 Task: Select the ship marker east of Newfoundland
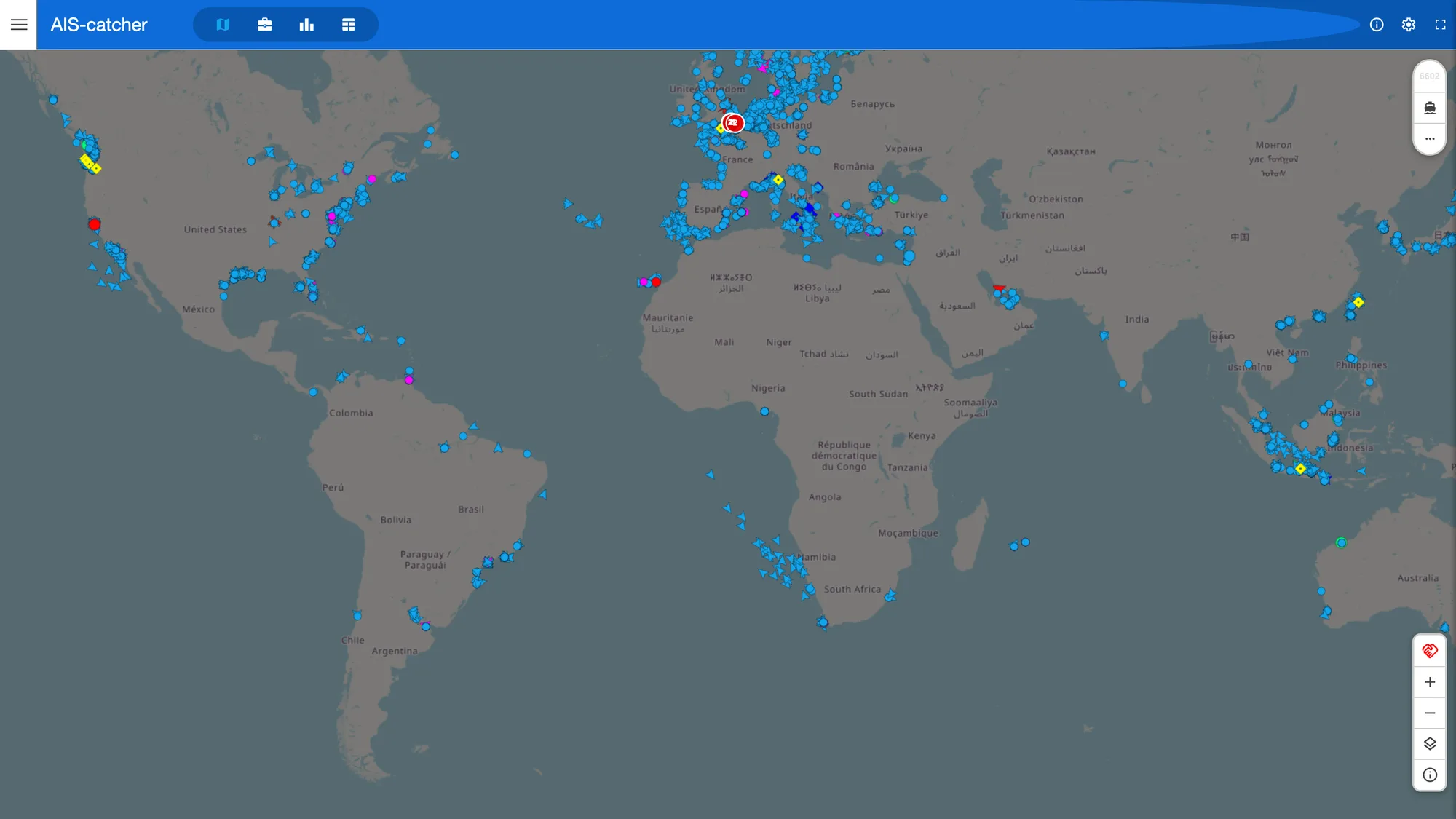455,155
